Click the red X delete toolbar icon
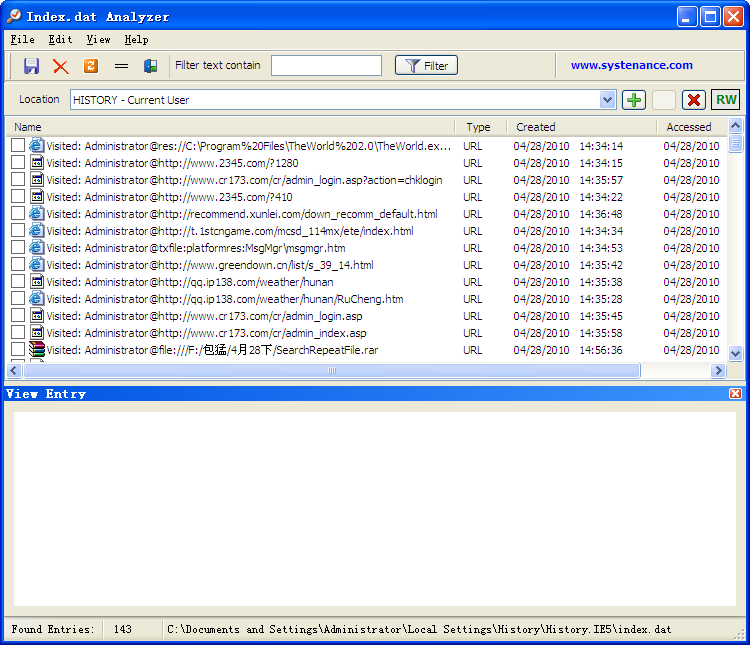The height and width of the screenshot is (645, 750). pyautogui.click(x=61, y=66)
